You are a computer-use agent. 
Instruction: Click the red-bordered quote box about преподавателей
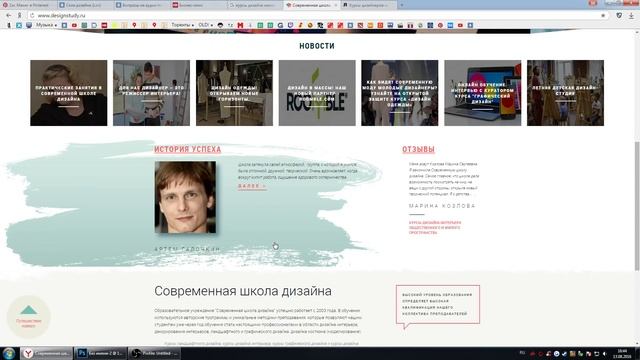tap(438, 304)
